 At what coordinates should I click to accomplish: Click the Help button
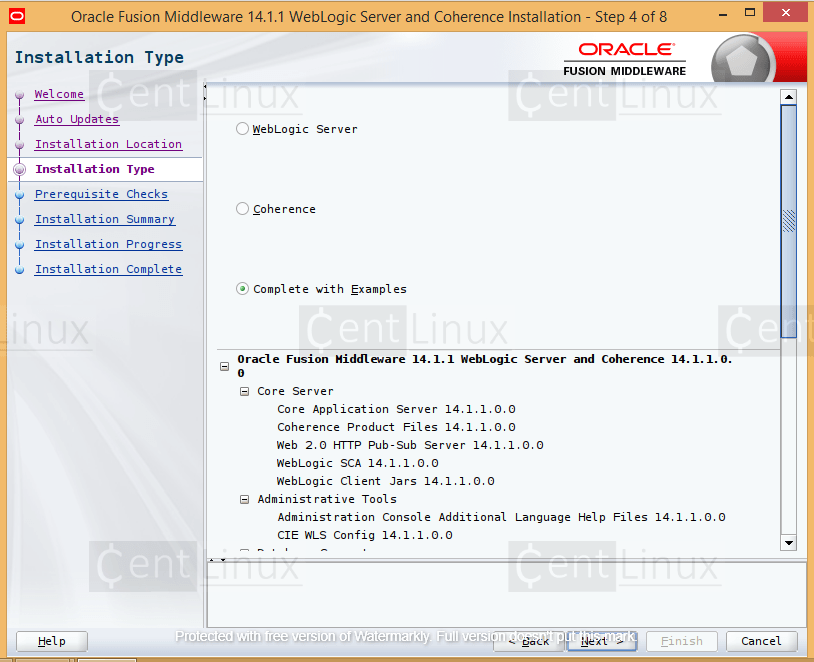click(51, 641)
